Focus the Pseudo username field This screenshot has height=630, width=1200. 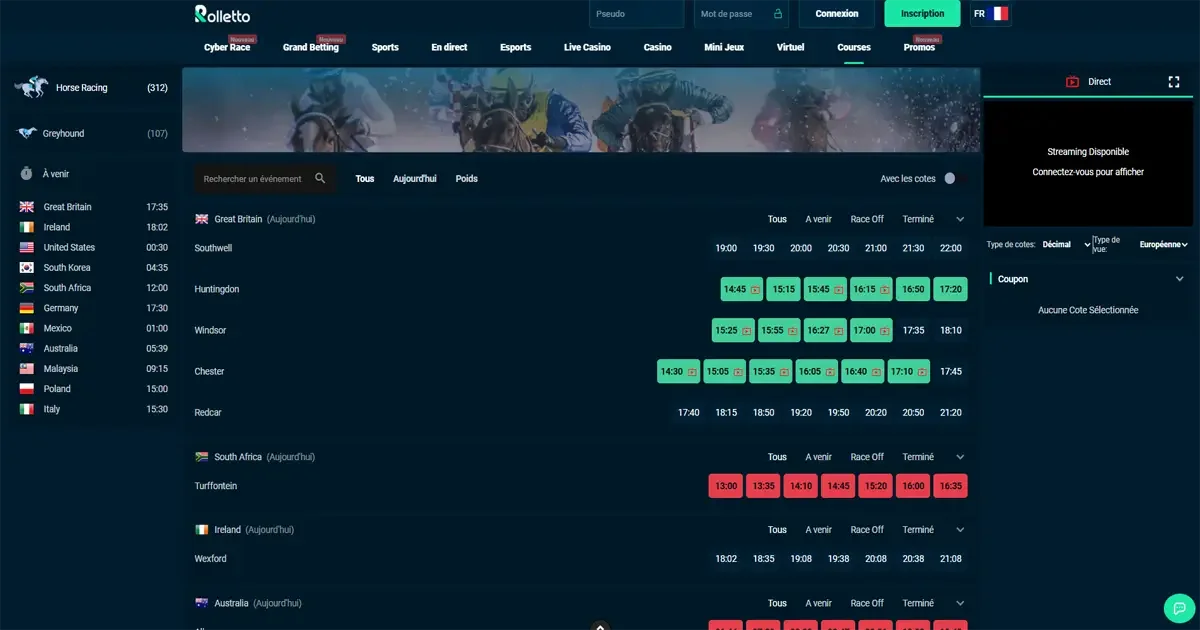click(637, 14)
